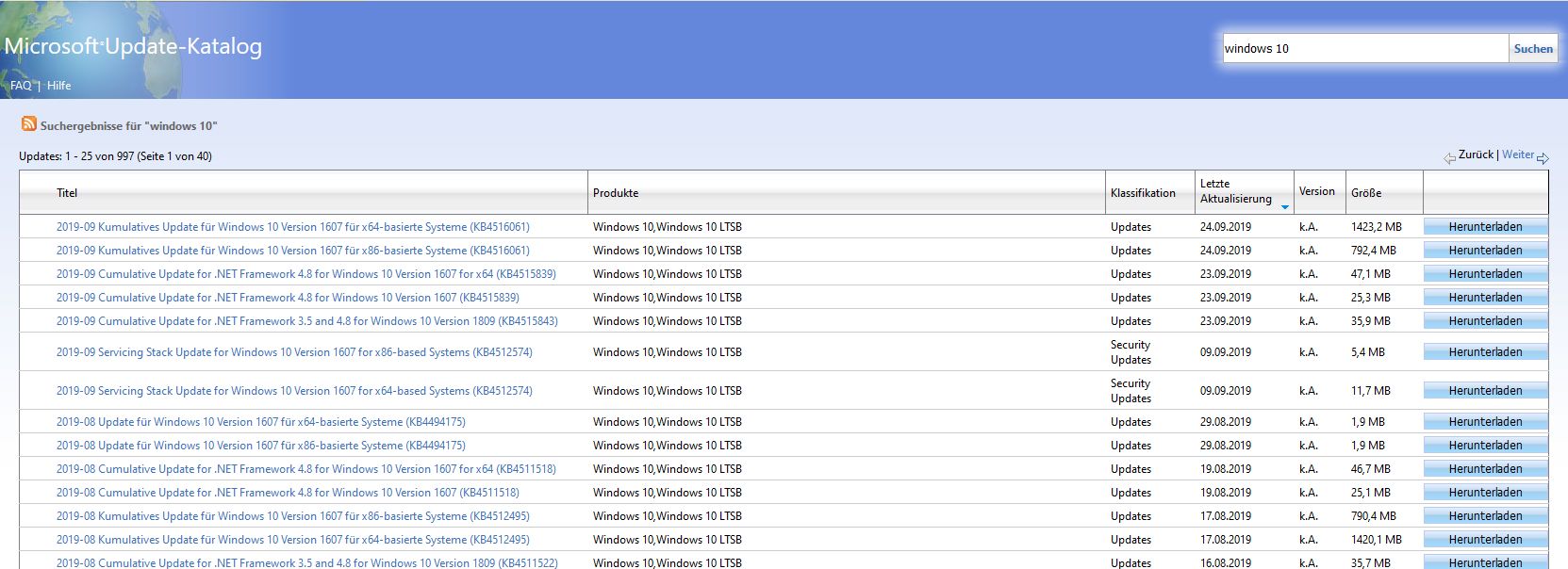Sort by the Klassifikation column header
The width and height of the screenshot is (1568, 569).
tap(1143, 193)
